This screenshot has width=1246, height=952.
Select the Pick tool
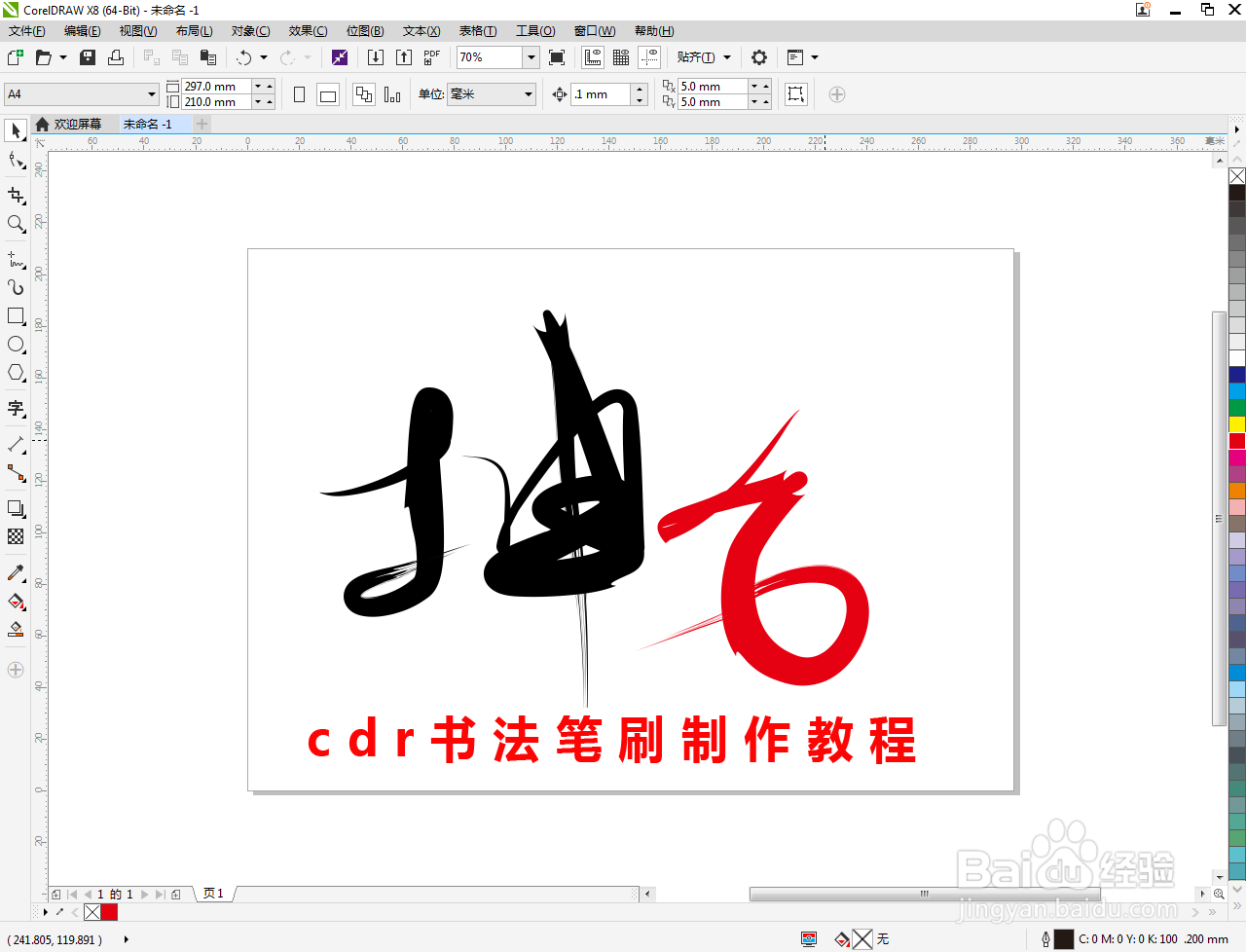pyautogui.click(x=16, y=129)
